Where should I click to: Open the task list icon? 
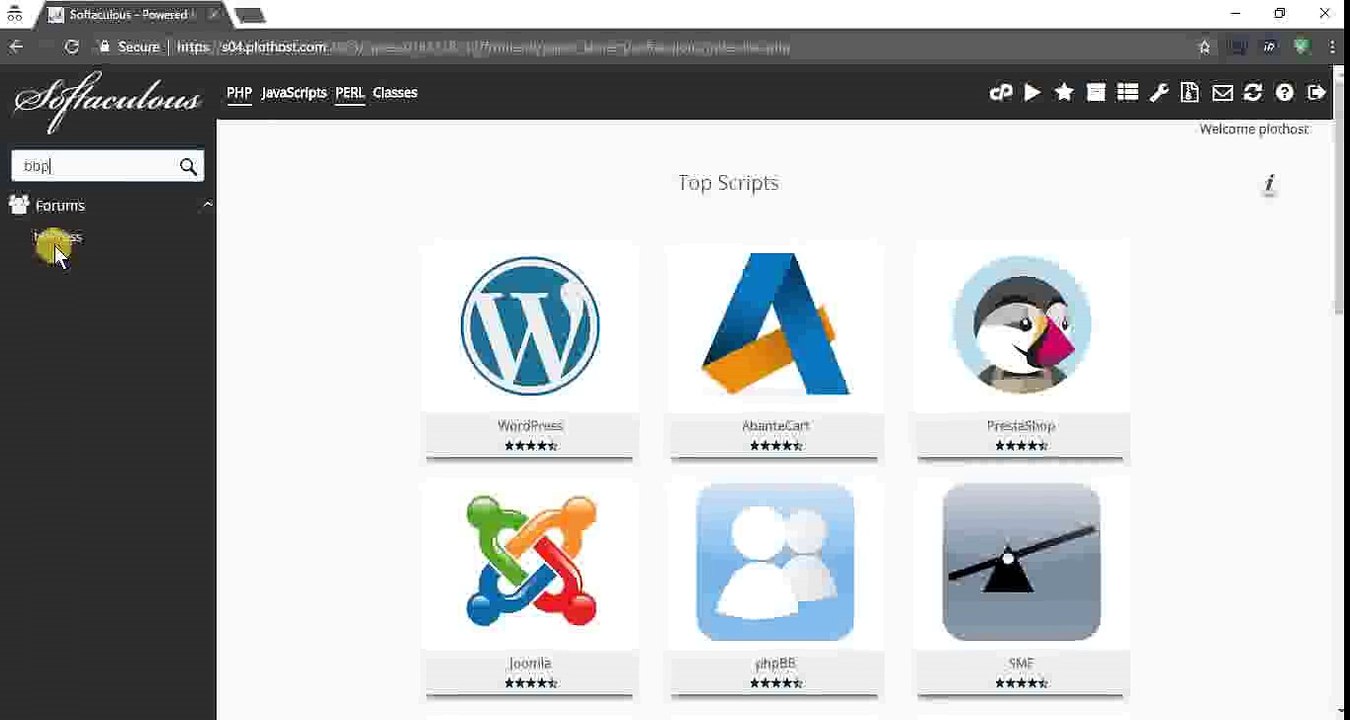pos(1128,93)
